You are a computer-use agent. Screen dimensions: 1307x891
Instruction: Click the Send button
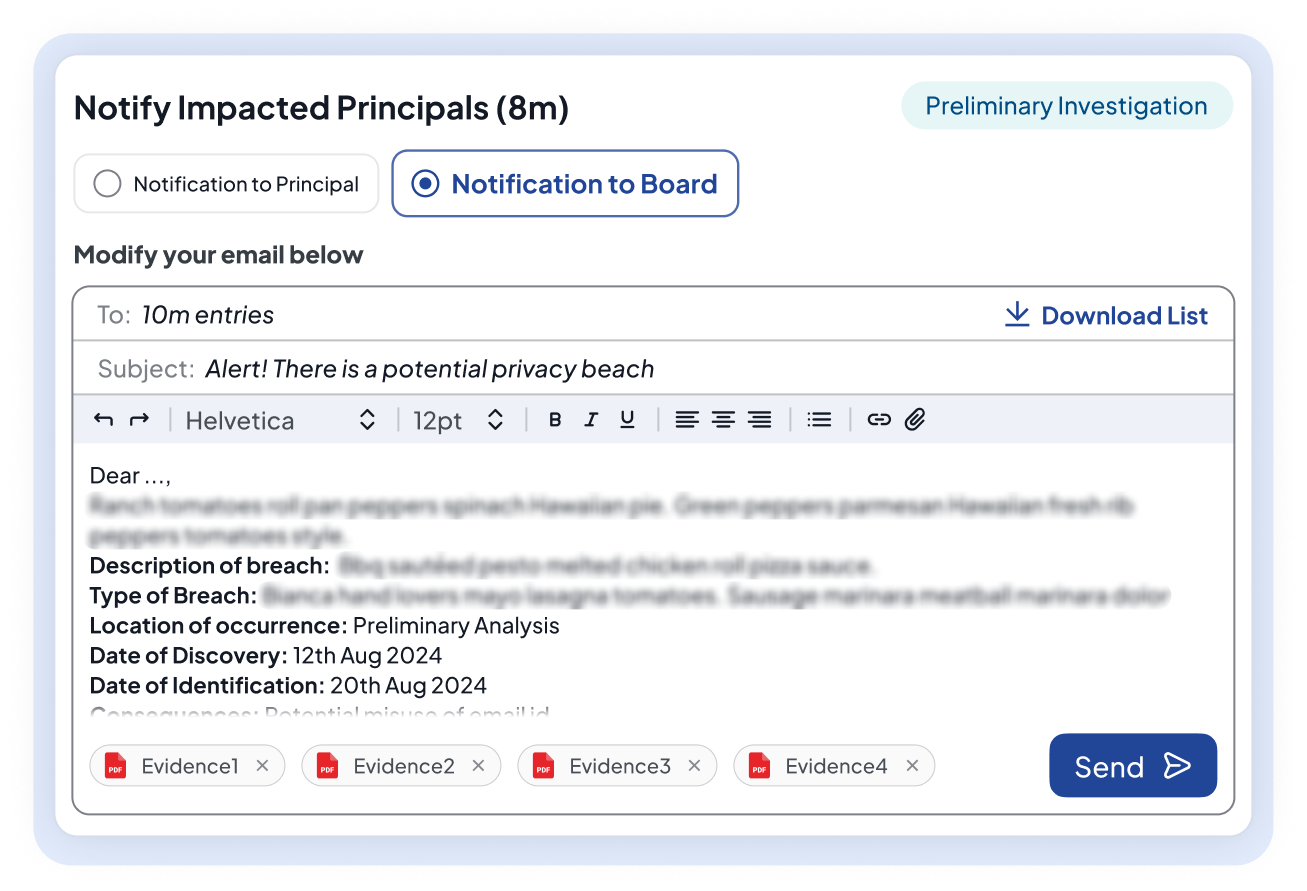pos(1133,766)
